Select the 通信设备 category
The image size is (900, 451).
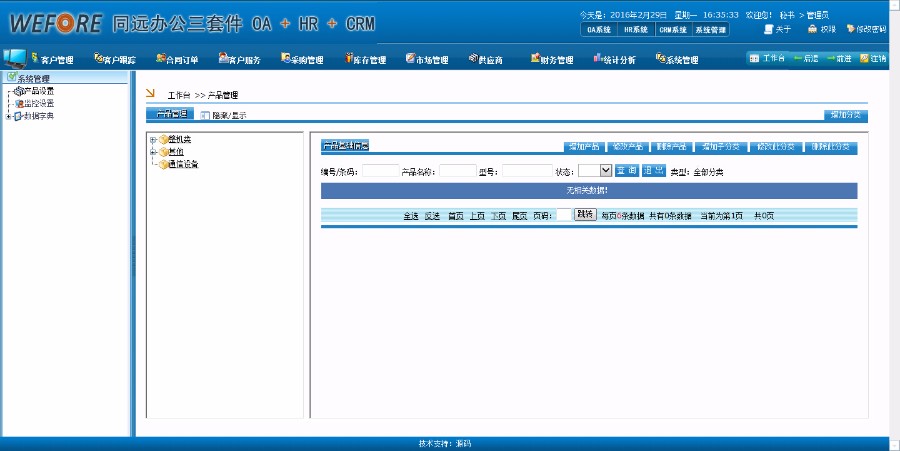[x=184, y=165]
